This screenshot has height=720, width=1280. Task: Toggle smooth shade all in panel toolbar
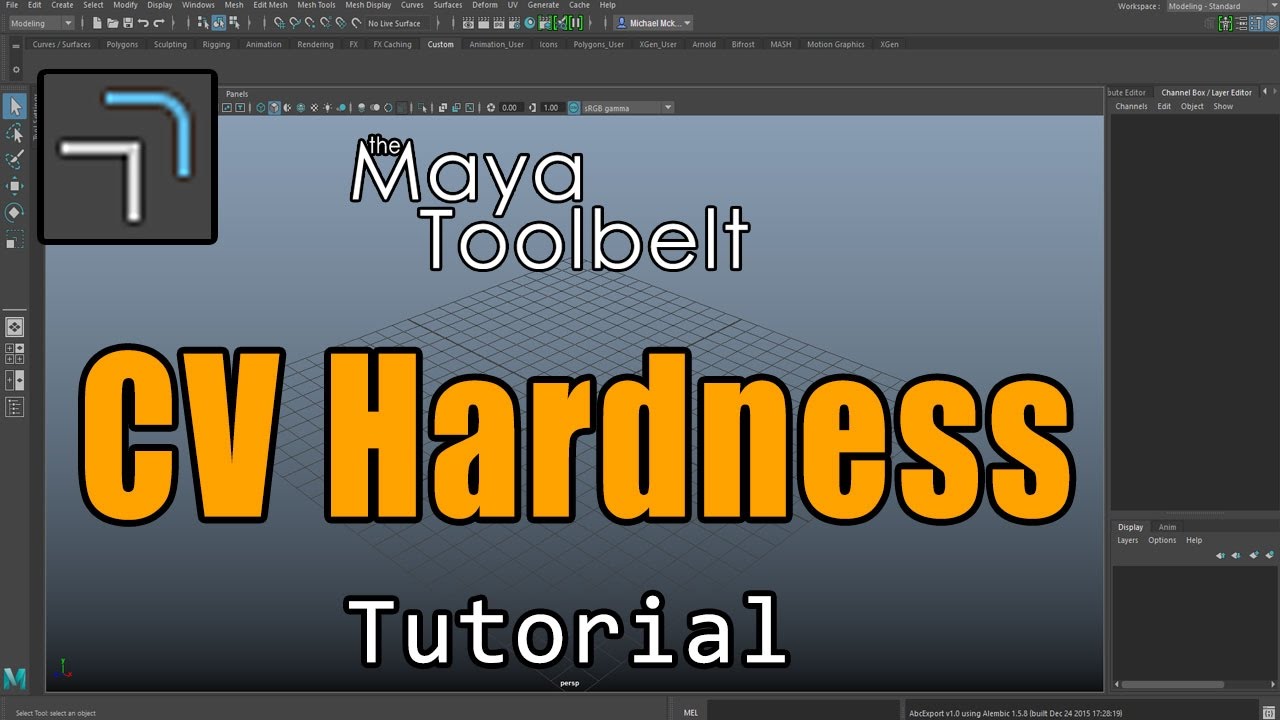click(x=274, y=107)
